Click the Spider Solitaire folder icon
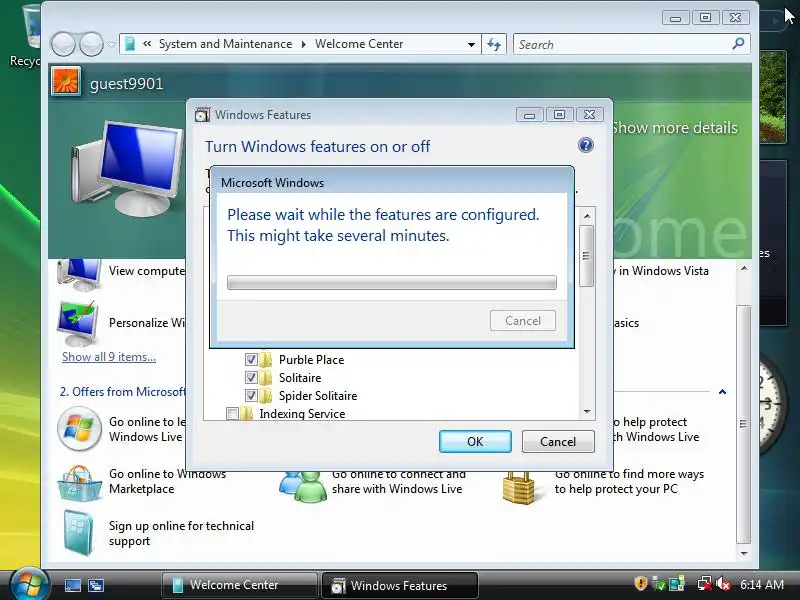 (x=265, y=396)
